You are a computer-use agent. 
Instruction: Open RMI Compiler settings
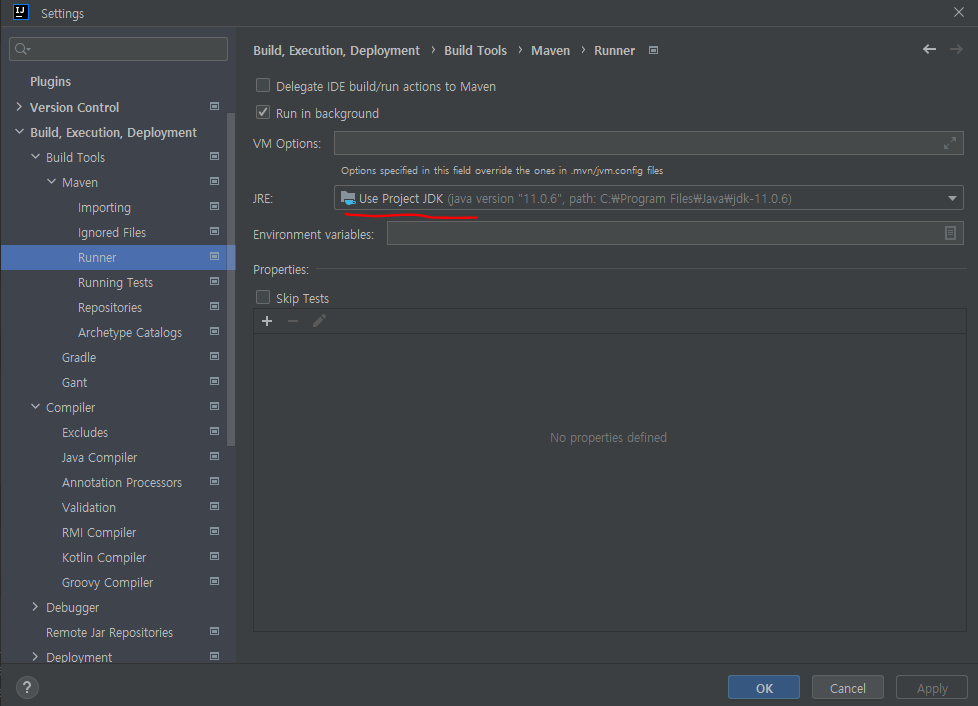tap(99, 533)
